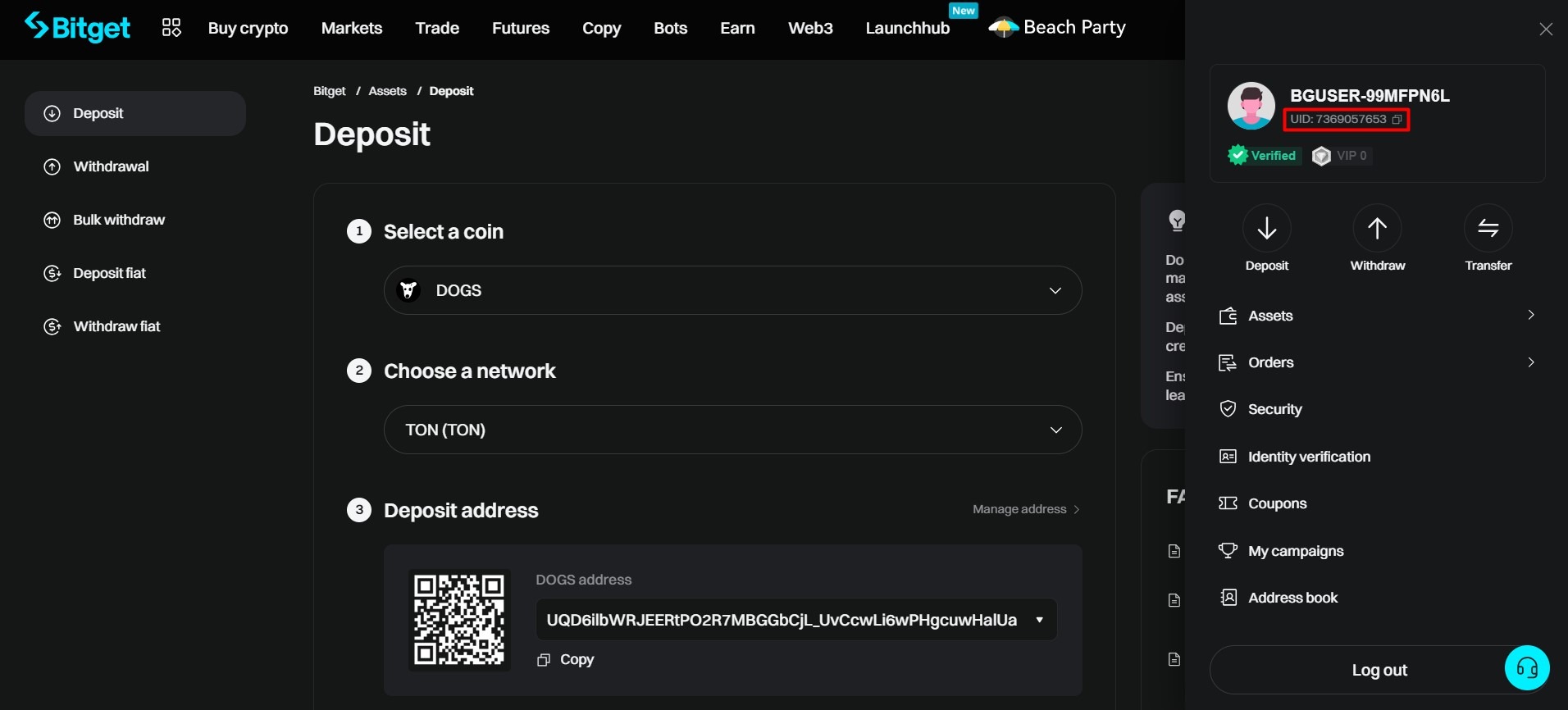
Task: Open the Launchhub menu
Action: pos(908,28)
